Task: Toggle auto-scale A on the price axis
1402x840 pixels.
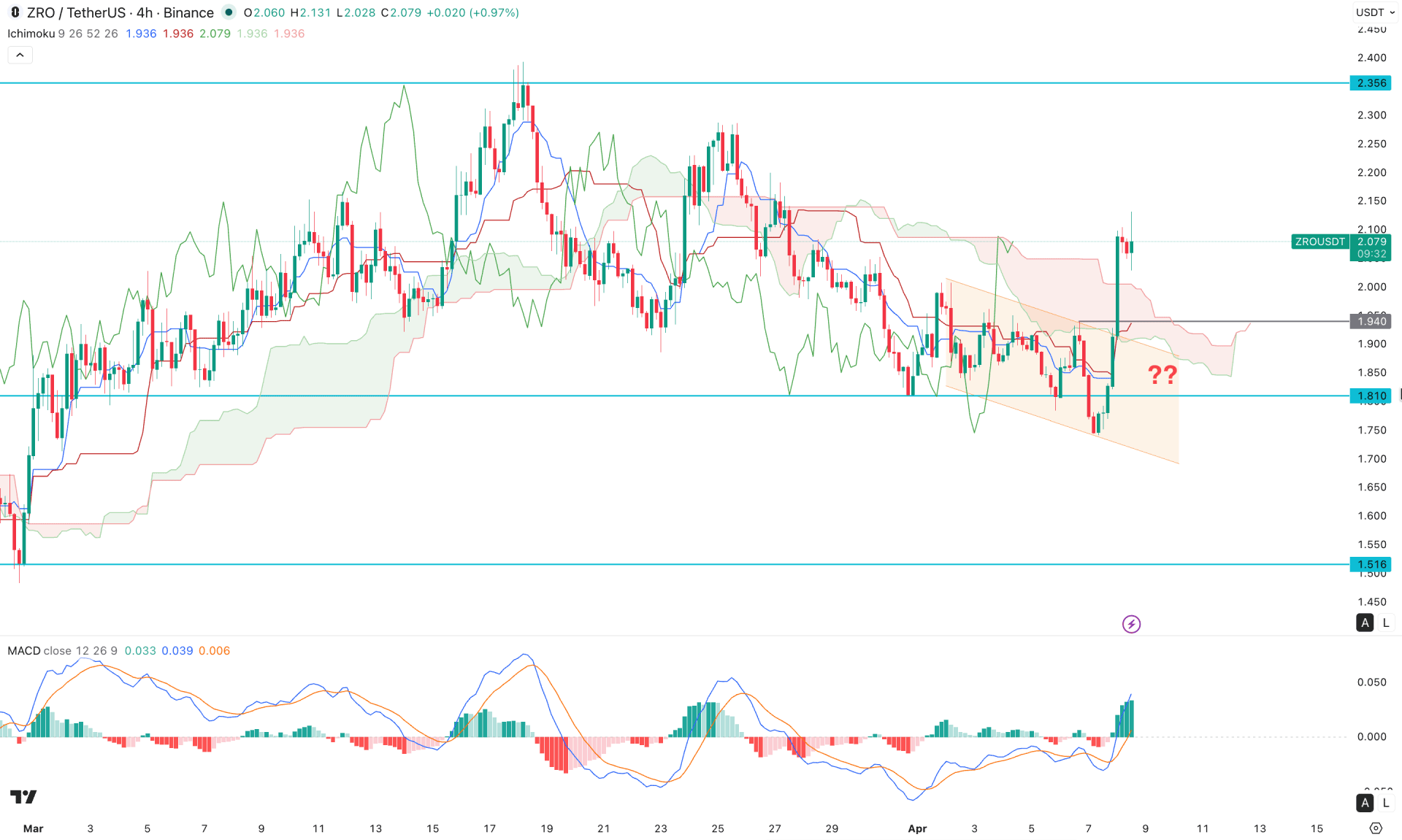Action: coord(1364,623)
